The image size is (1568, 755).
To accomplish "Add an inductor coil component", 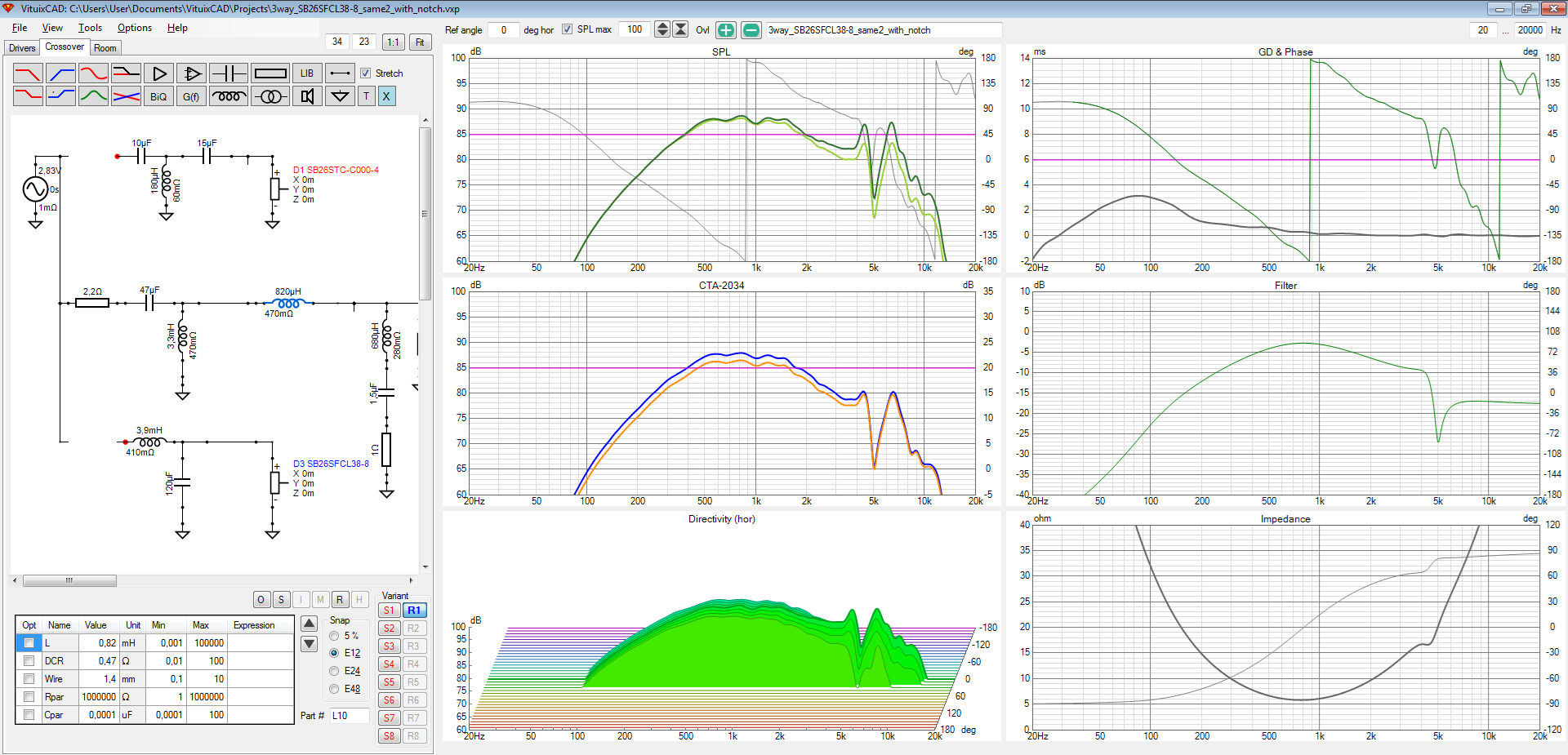I will 229,96.
